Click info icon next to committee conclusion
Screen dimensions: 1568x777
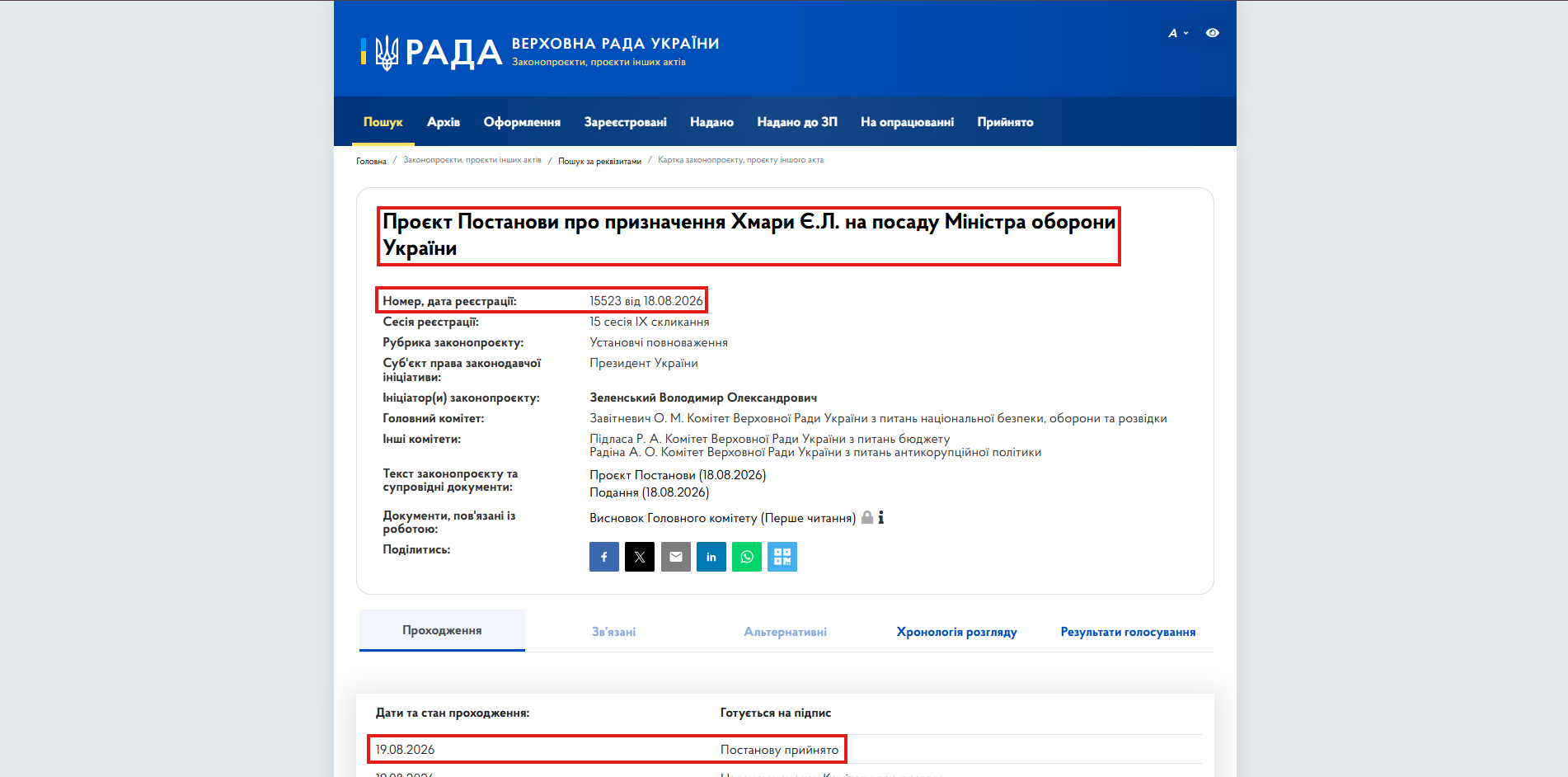[x=881, y=518]
